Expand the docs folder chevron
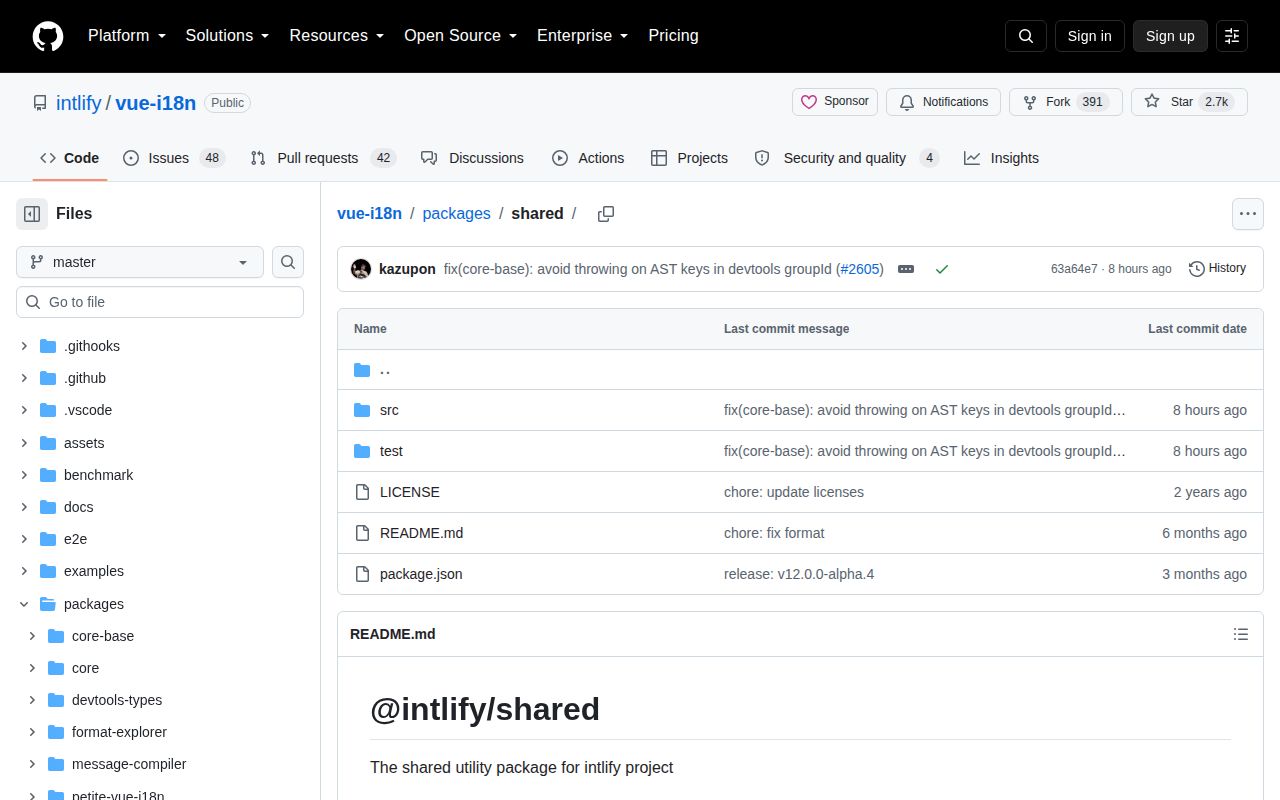Viewport: 1280px width, 800px height. pyautogui.click(x=24, y=507)
